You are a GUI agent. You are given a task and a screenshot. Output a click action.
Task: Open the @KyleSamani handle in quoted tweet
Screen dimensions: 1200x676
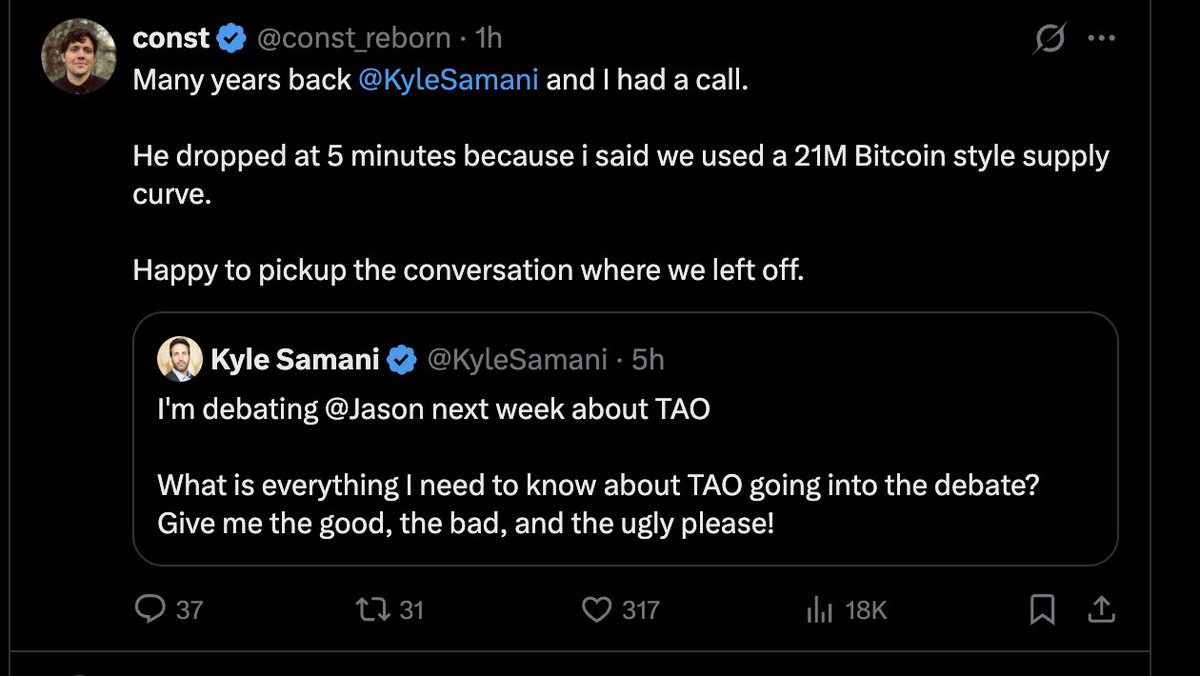pos(517,360)
